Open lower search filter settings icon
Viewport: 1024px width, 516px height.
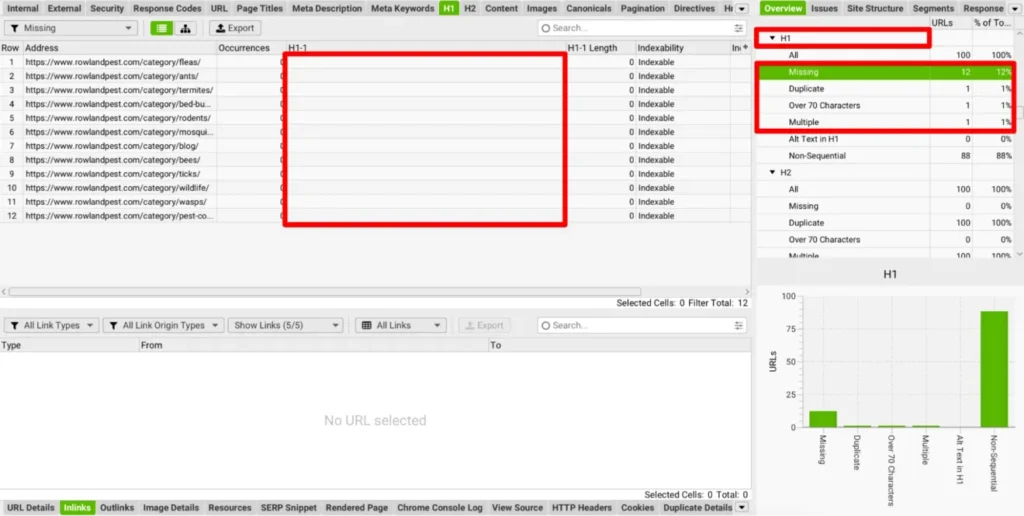739,325
